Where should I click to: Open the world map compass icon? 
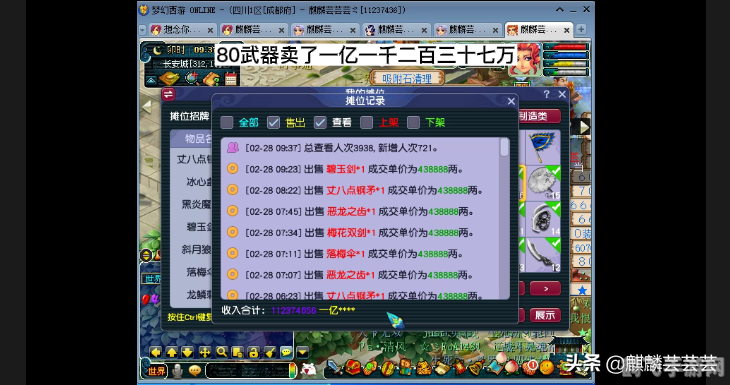[x=191, y=78]
